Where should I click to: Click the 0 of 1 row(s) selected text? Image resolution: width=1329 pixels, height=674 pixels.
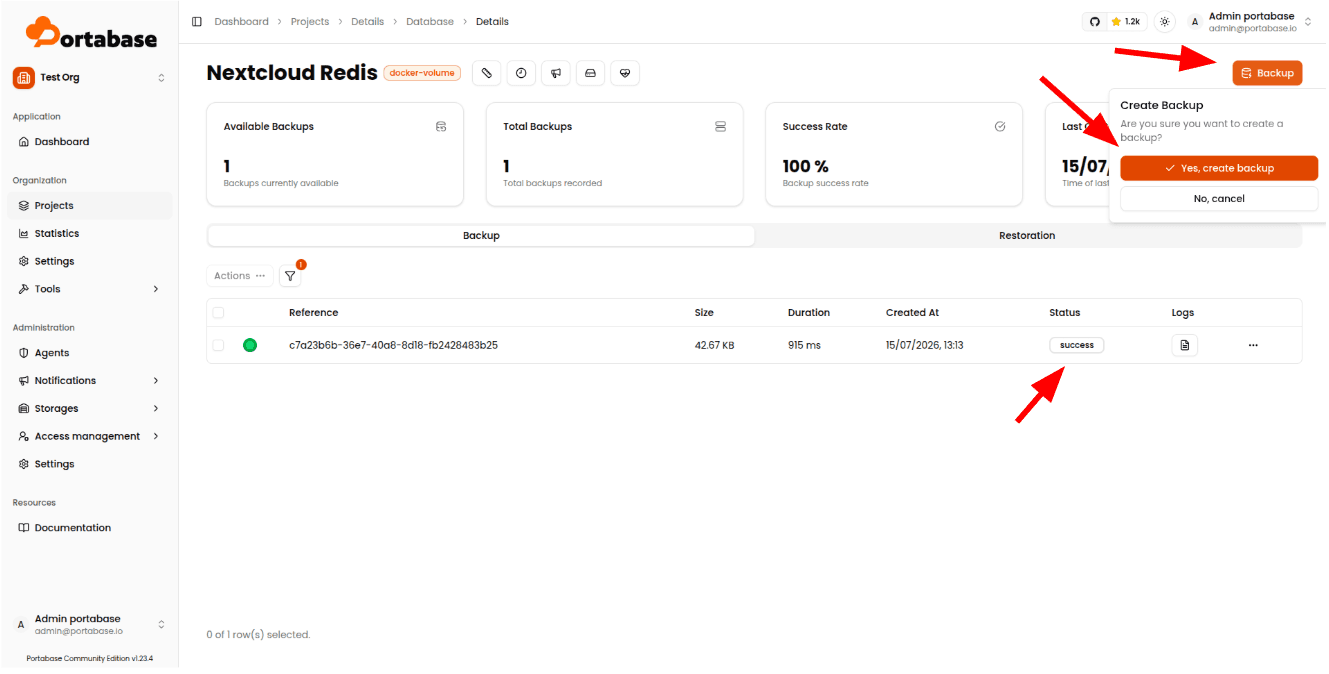pos(258,635)
